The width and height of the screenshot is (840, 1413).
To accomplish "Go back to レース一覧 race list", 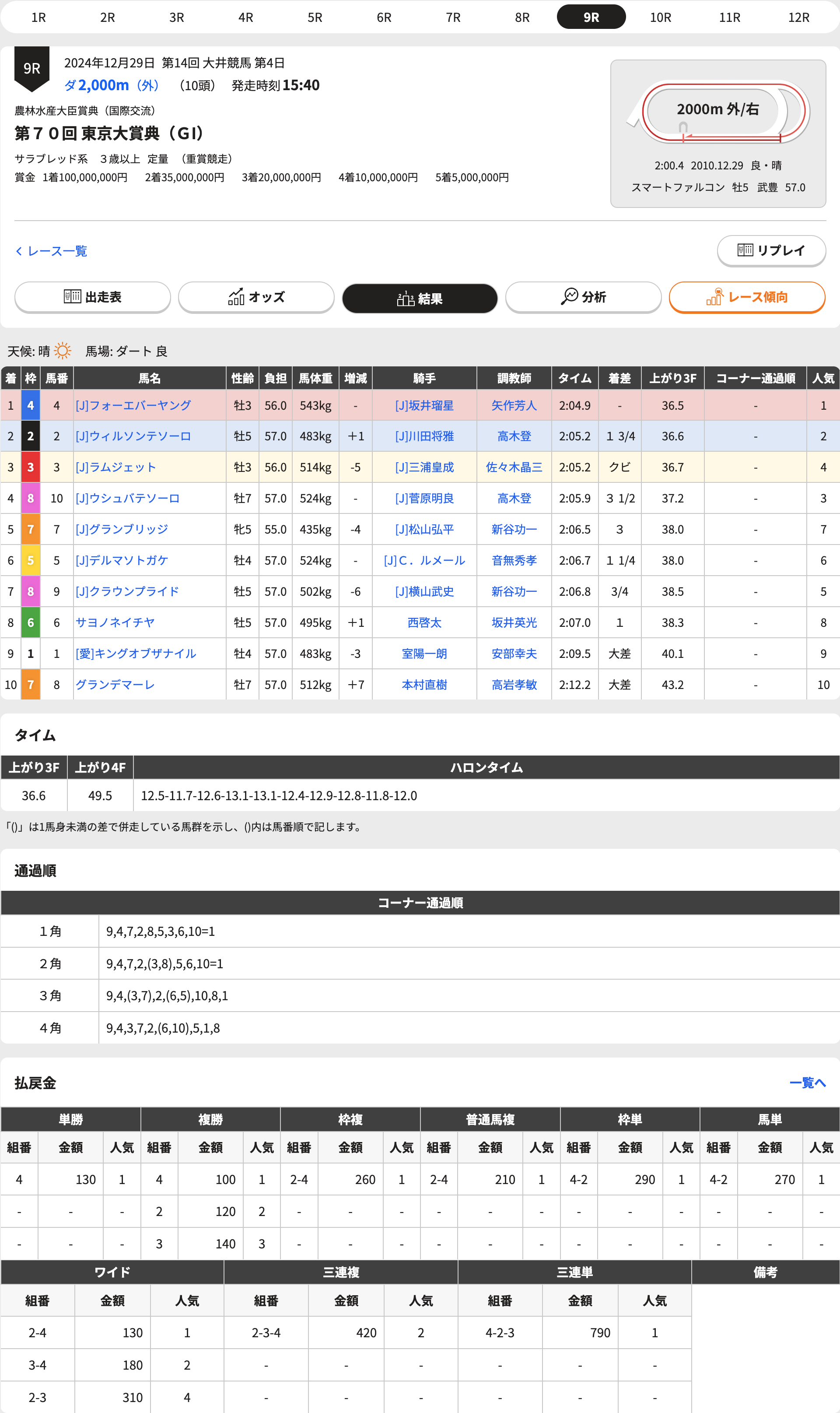I will coord(52,251).
